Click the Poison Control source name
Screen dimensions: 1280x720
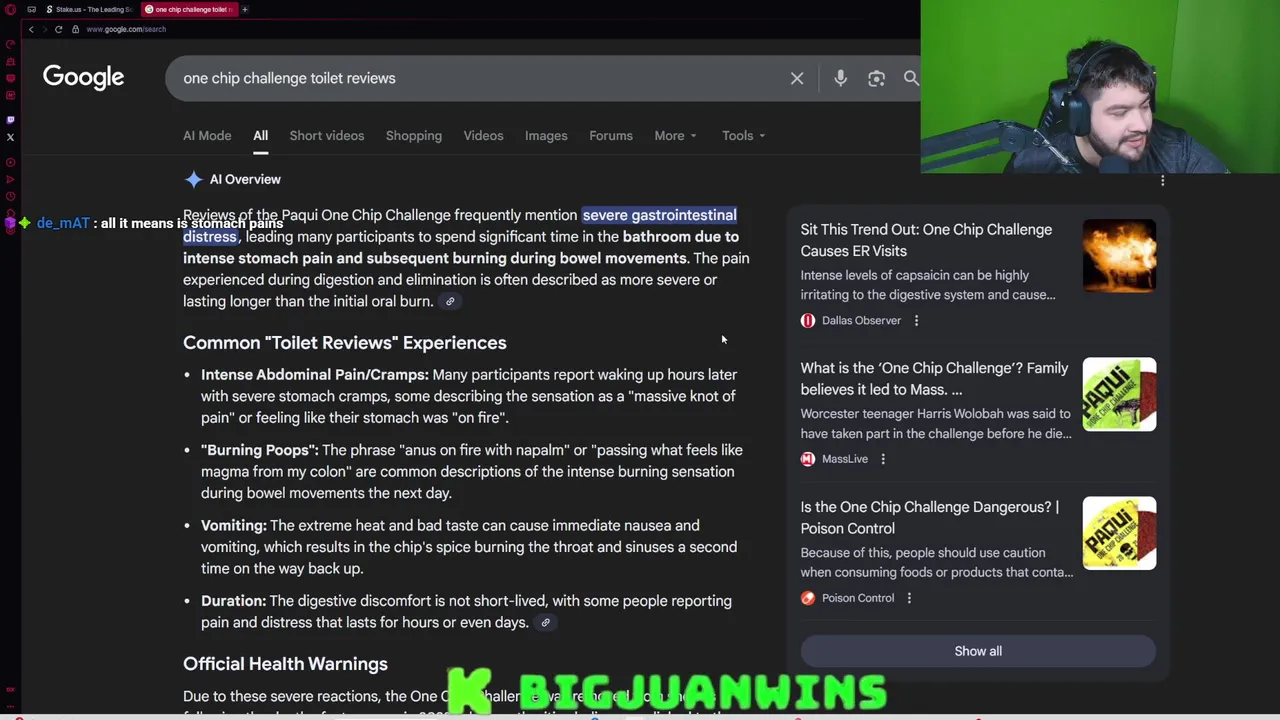tap(858, 598)
